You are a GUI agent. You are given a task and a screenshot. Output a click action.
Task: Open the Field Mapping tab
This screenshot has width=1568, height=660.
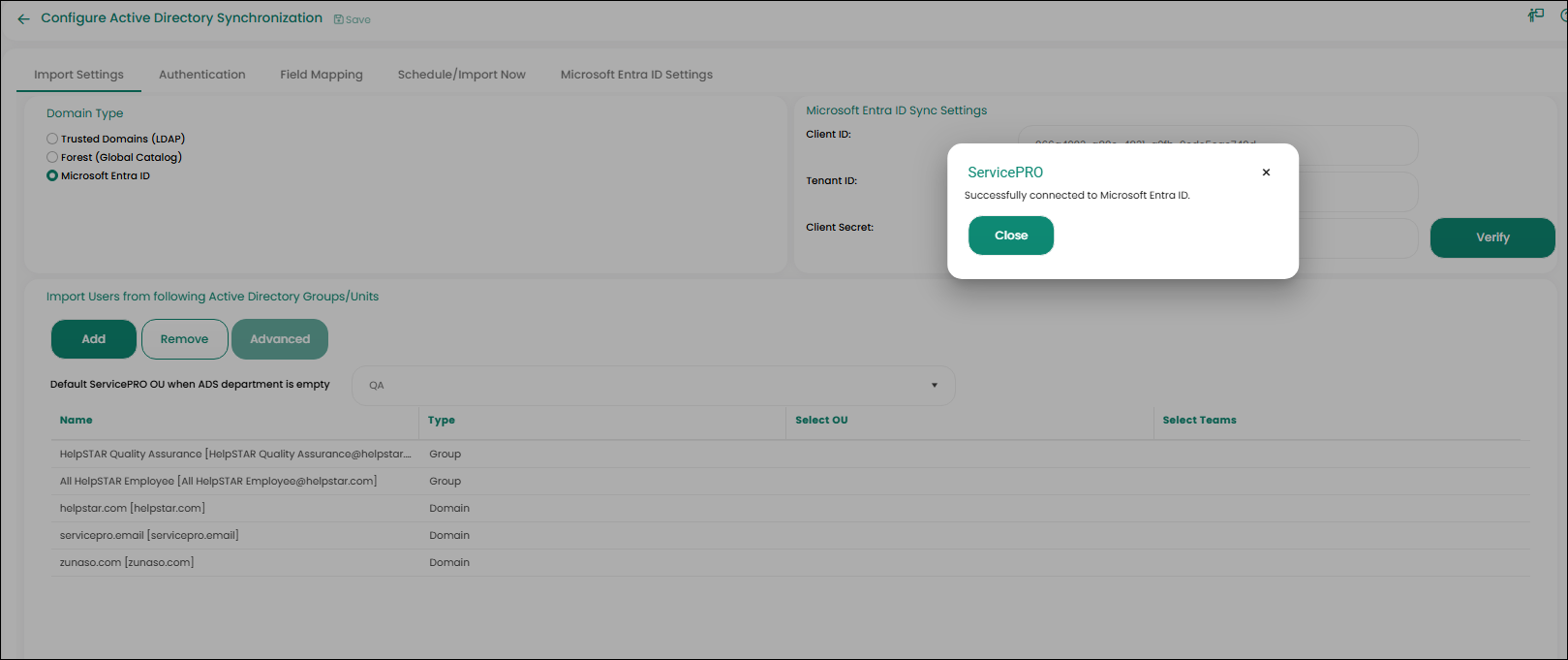[322, 75]
